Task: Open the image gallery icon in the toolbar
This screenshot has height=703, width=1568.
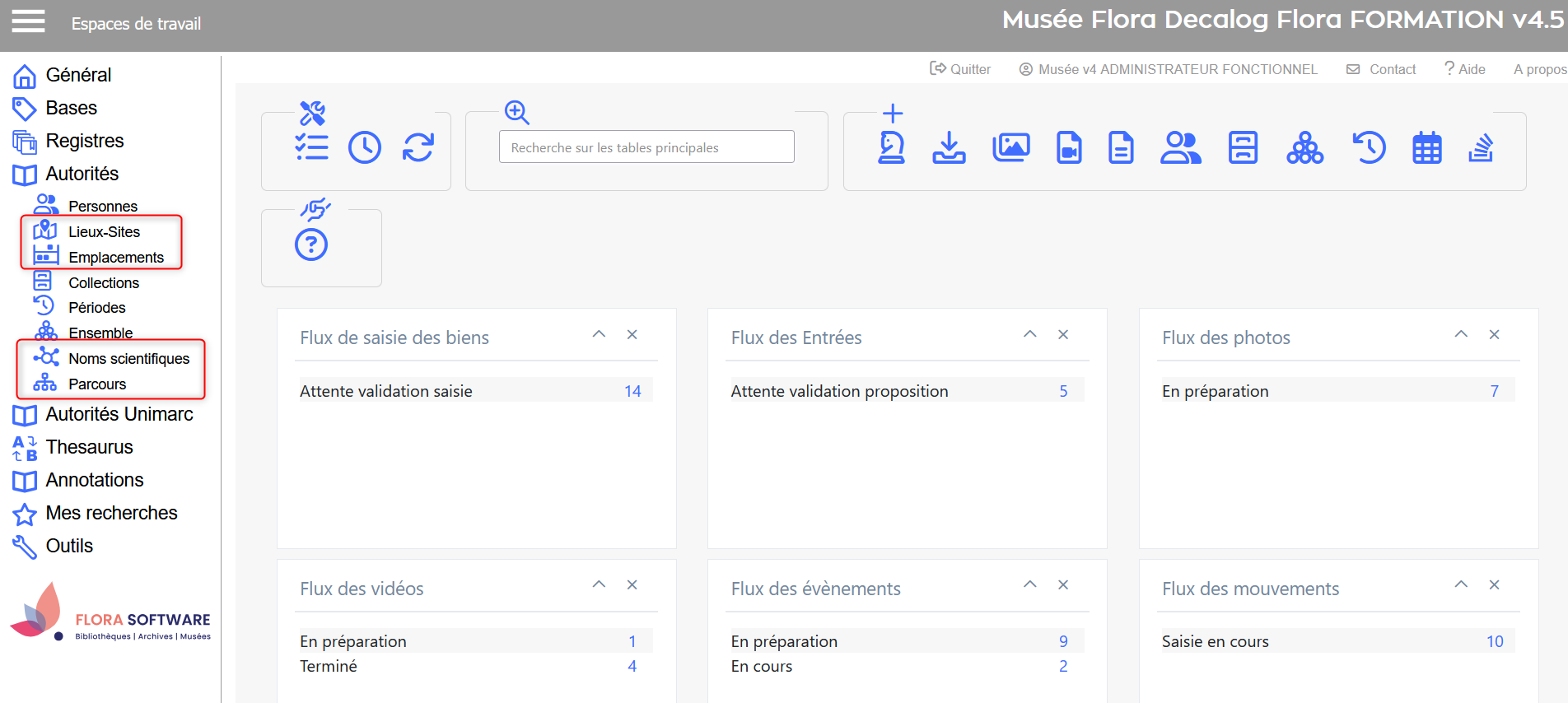Action: click(x=1010, y=148)
